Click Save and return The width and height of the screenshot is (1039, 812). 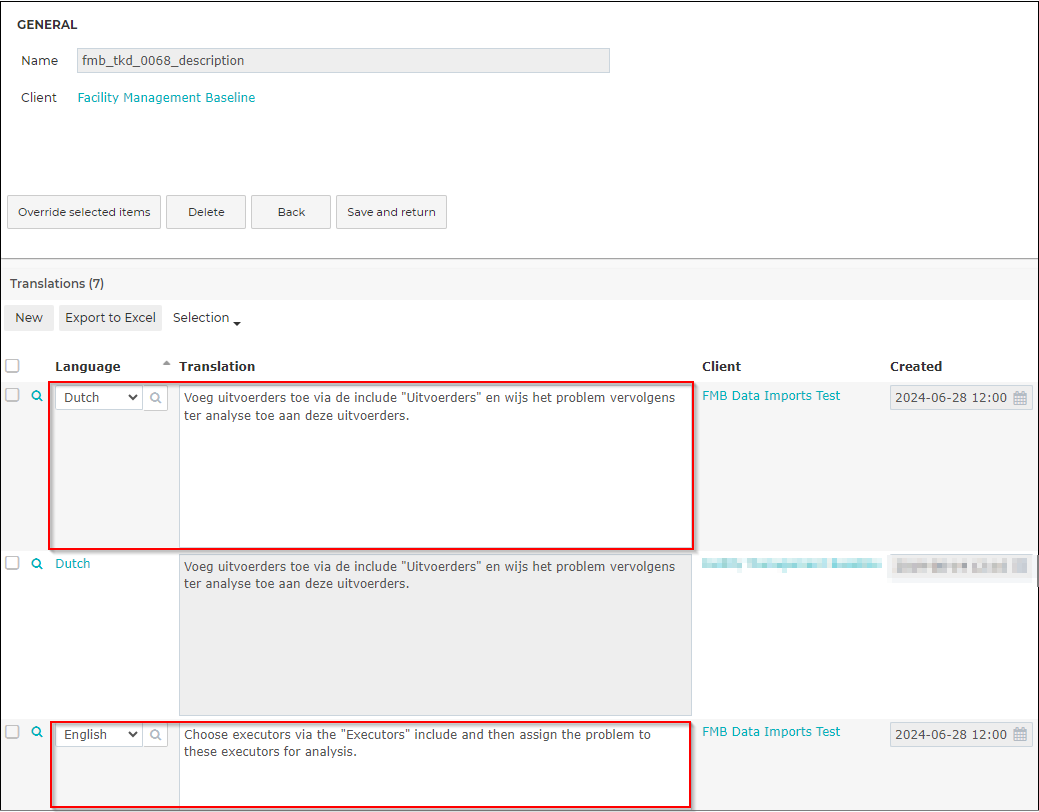point(392,212)
